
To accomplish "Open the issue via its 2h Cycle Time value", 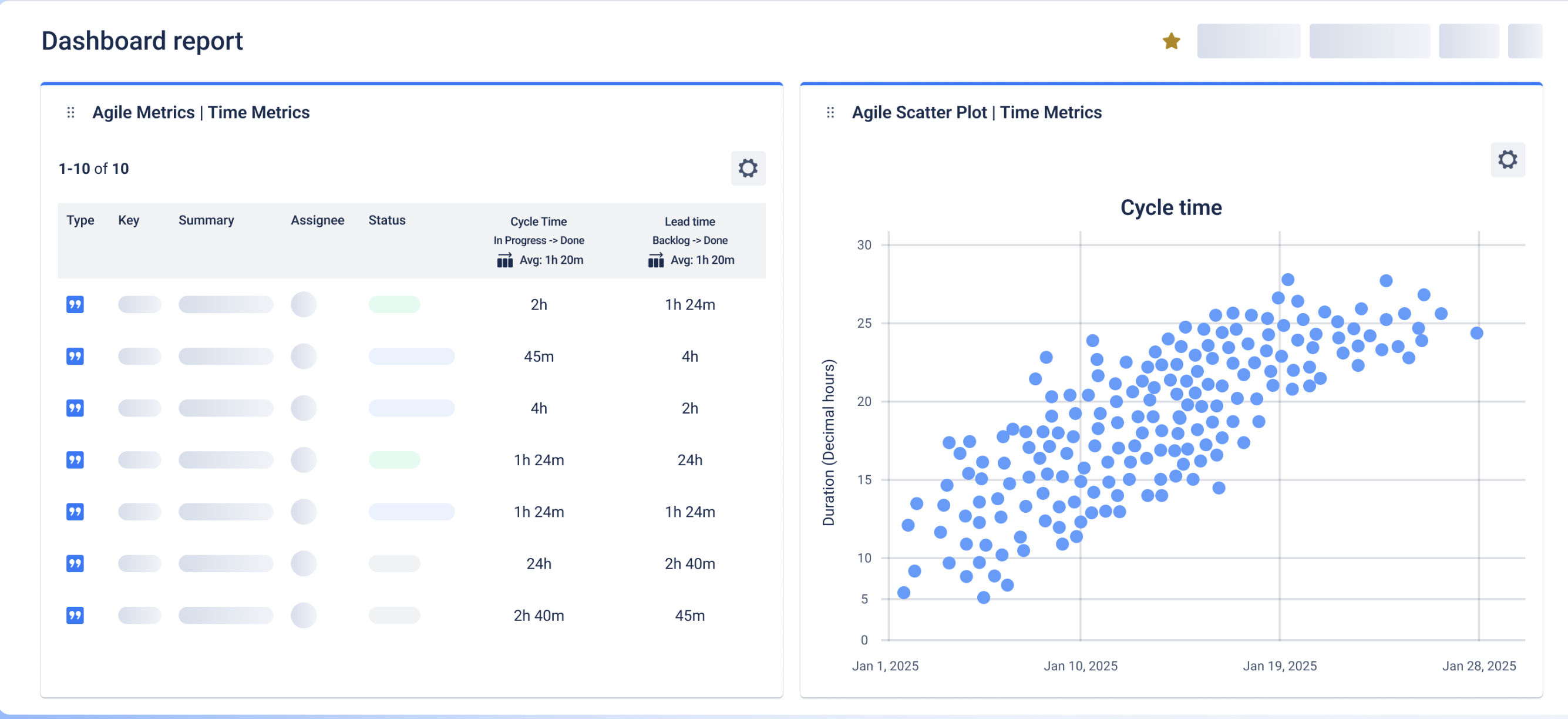I will (x=539, y=304).
